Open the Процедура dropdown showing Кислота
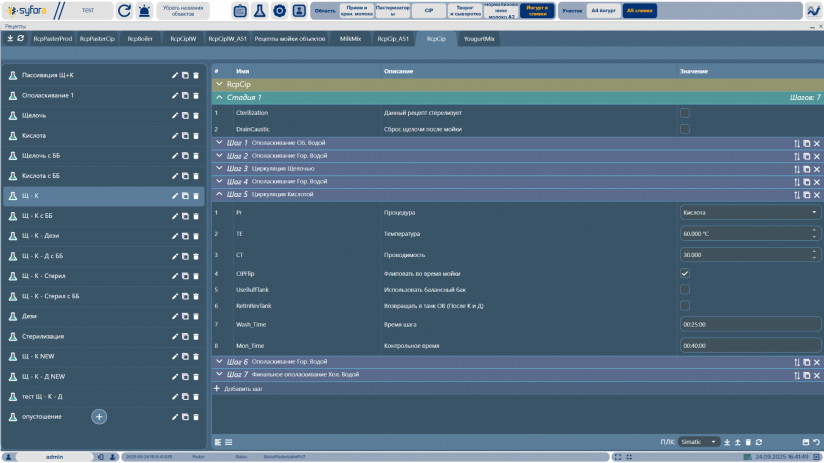 pos(750,212)
